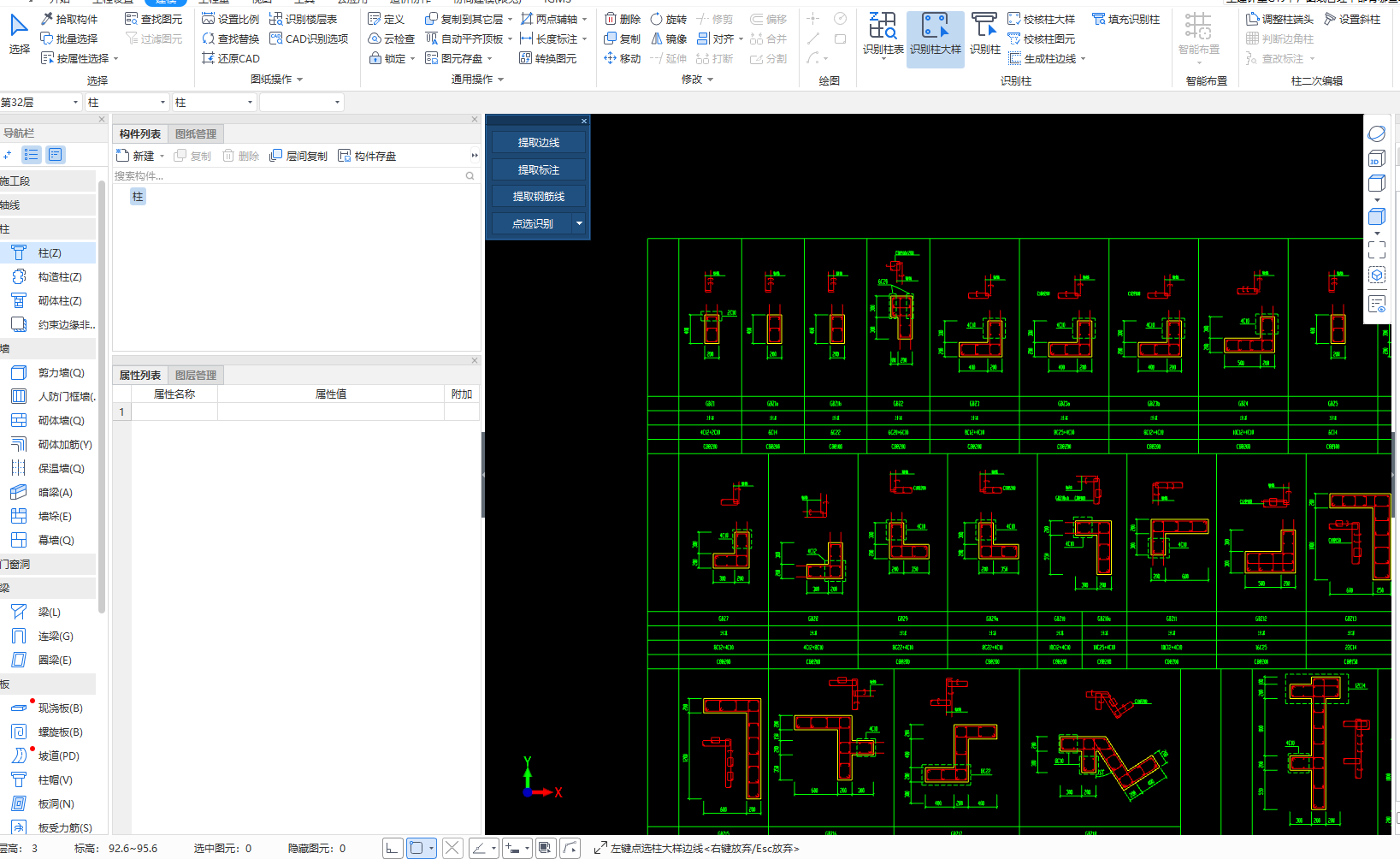Screen dimensions: 1400x859
Task: Open 识别楼层表 tool
Action: pyautogui.click(x=303, y=19)
